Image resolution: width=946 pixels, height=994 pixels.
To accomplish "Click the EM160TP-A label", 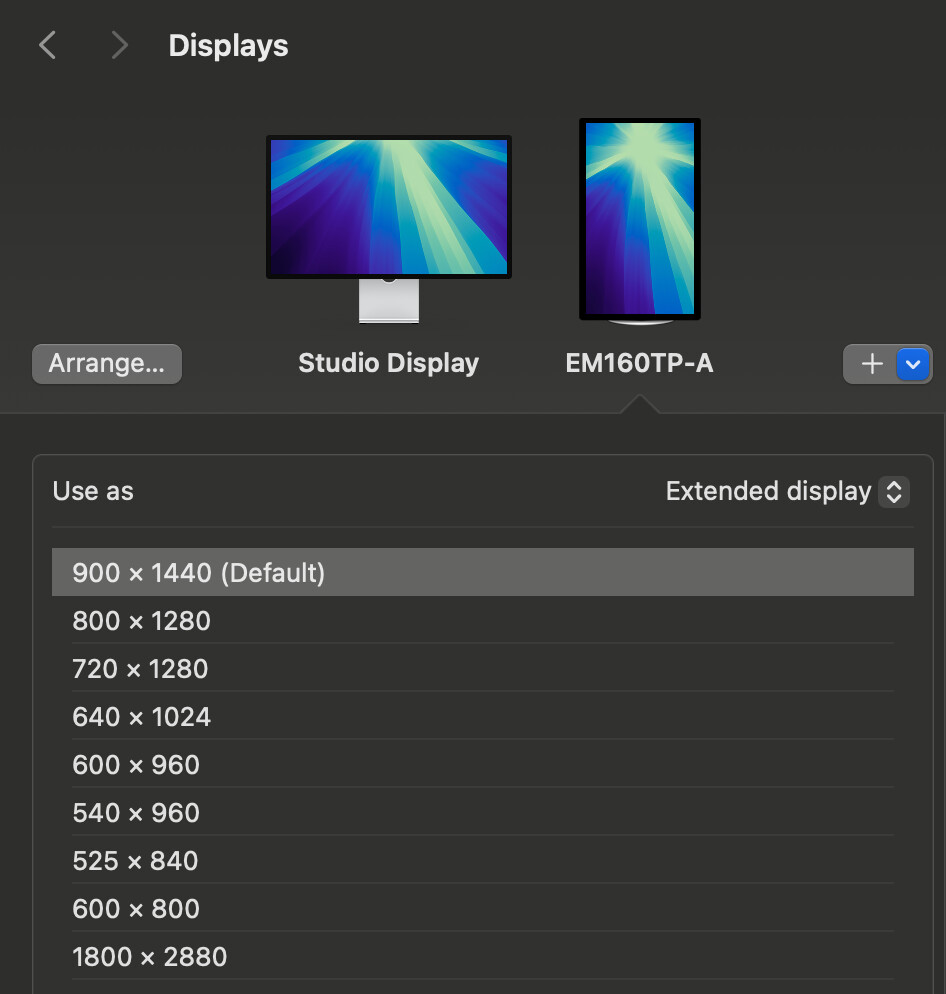I will pos(639,364).
